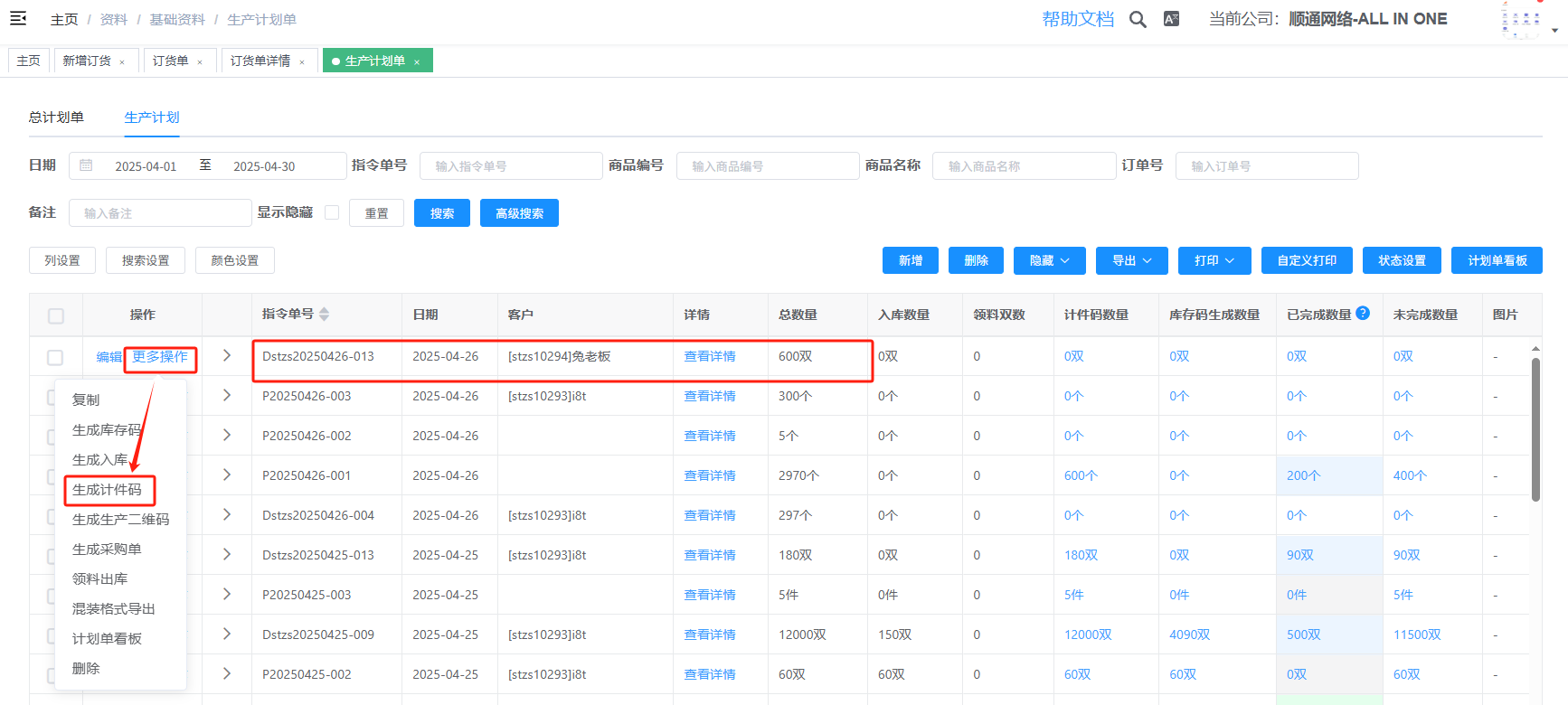Choose 生成计件码 from the more actions menu
The image size is (1568, 705).
pos(108,490)
